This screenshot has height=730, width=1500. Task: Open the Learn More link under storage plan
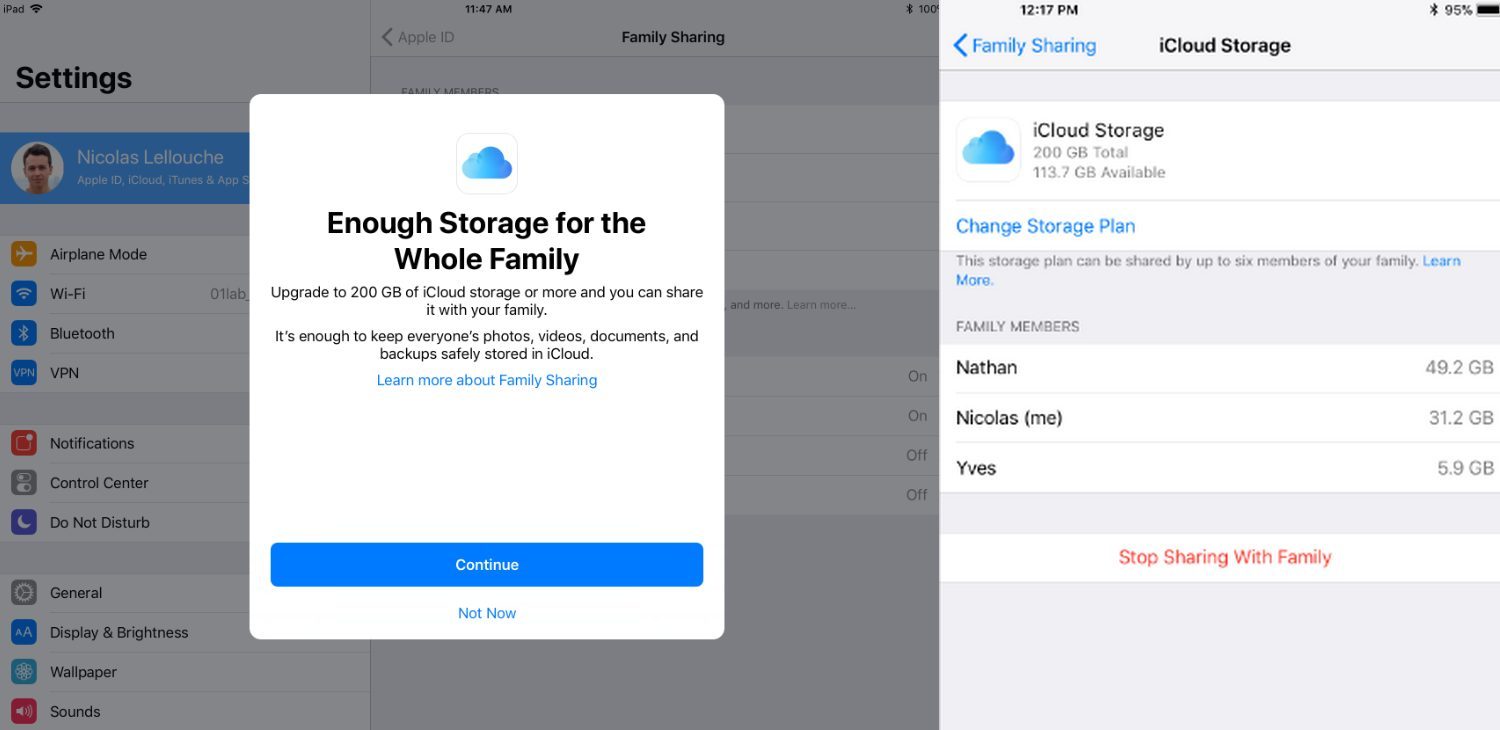point(1441,261)
